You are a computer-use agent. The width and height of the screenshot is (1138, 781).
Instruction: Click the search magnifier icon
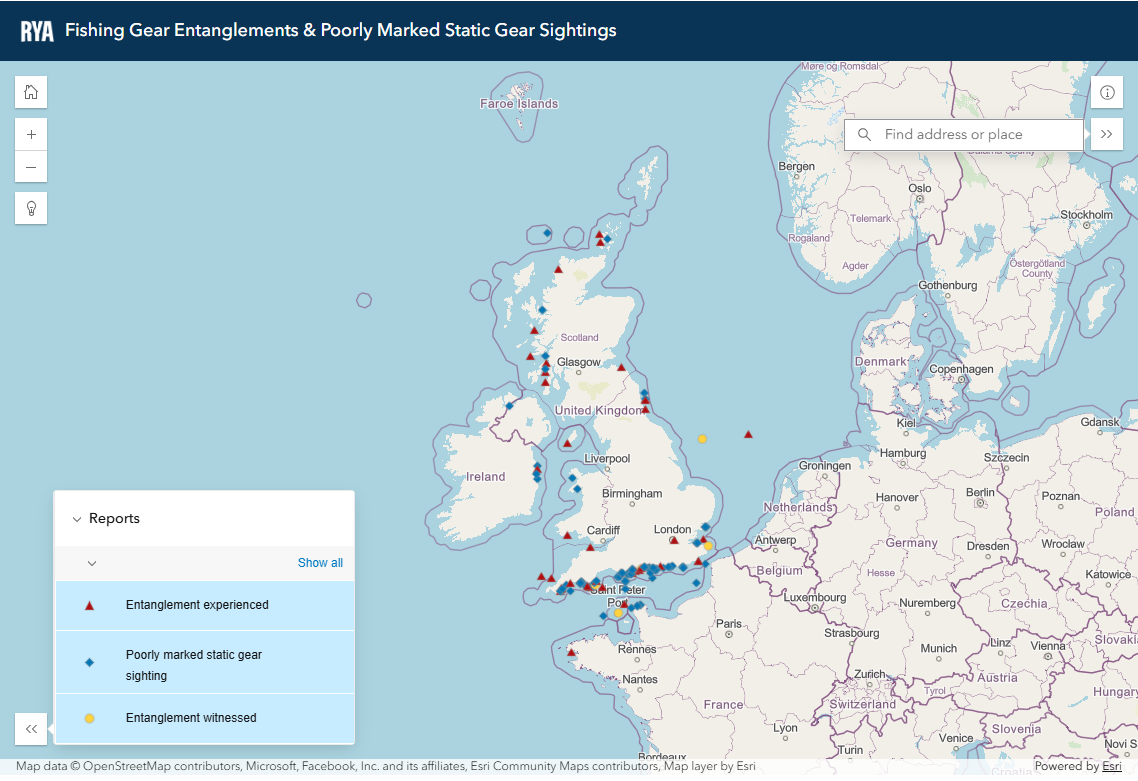point(864,134)
